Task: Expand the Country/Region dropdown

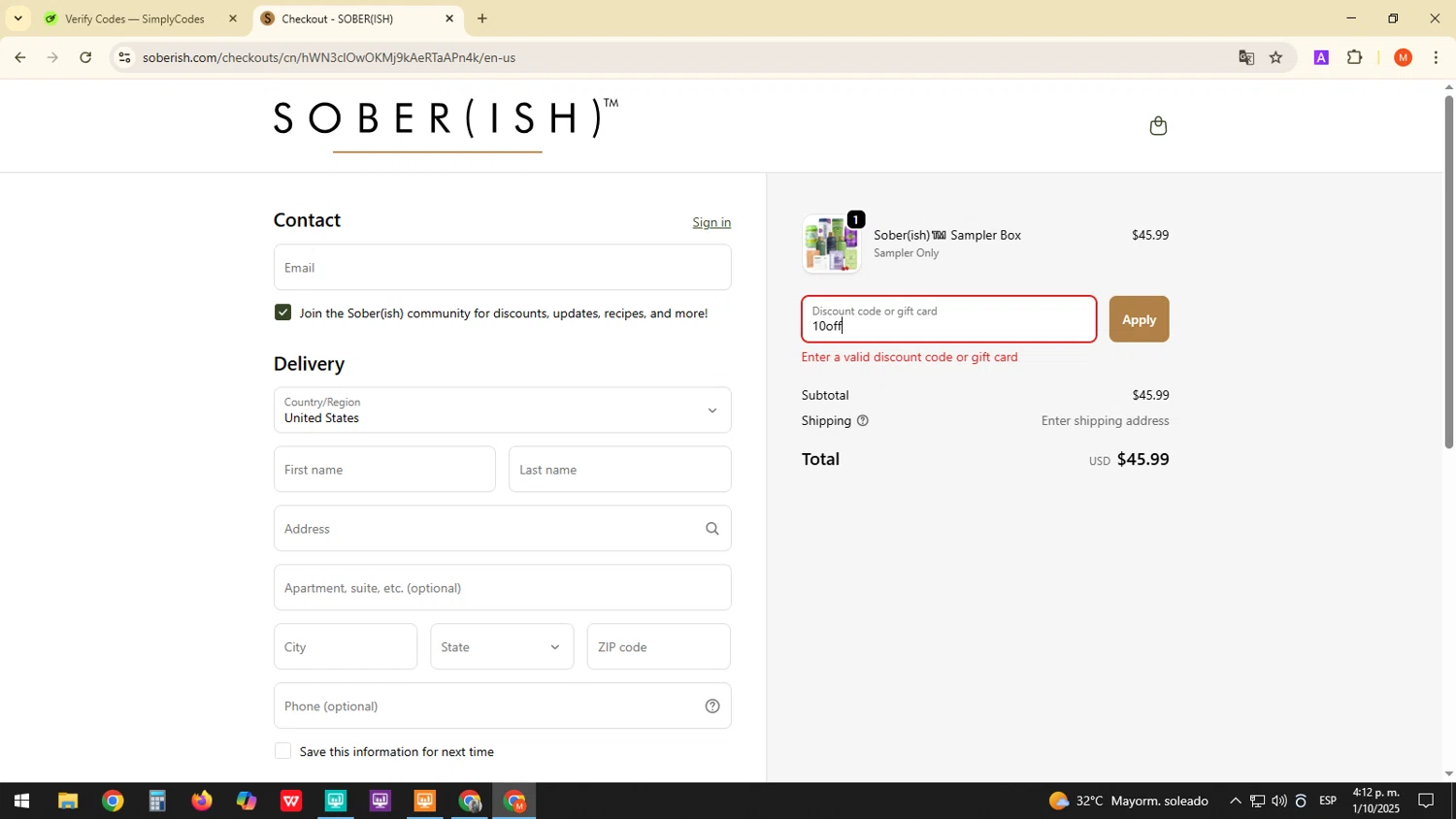Action: pyautogui.click(x=502, y=410)
